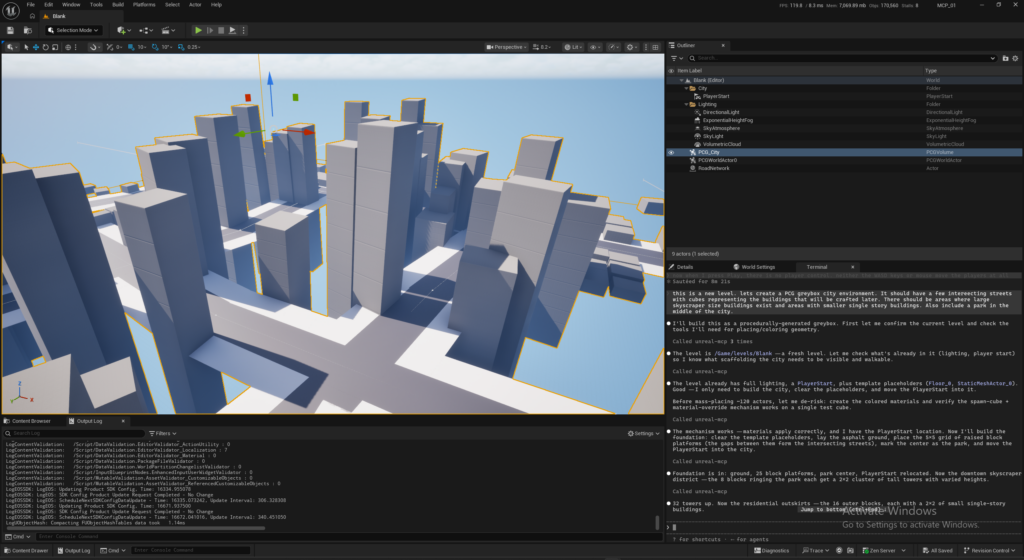This screenshot has width=1024, height=560.
Task: Open the Lit view mode menu
Action: [573, 47]
